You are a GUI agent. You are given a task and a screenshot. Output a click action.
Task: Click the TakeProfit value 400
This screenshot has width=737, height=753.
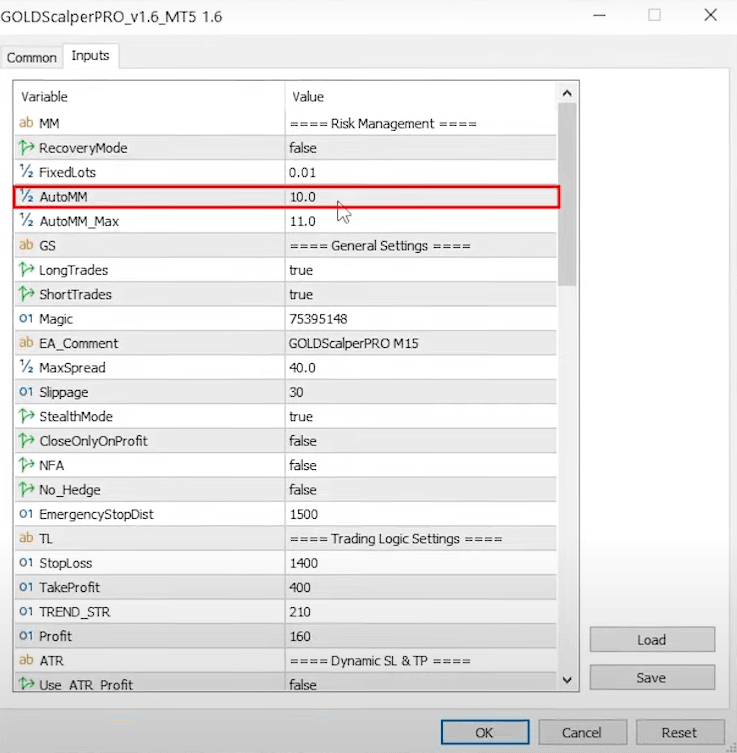pyautogui.click(x=300, y=587)
